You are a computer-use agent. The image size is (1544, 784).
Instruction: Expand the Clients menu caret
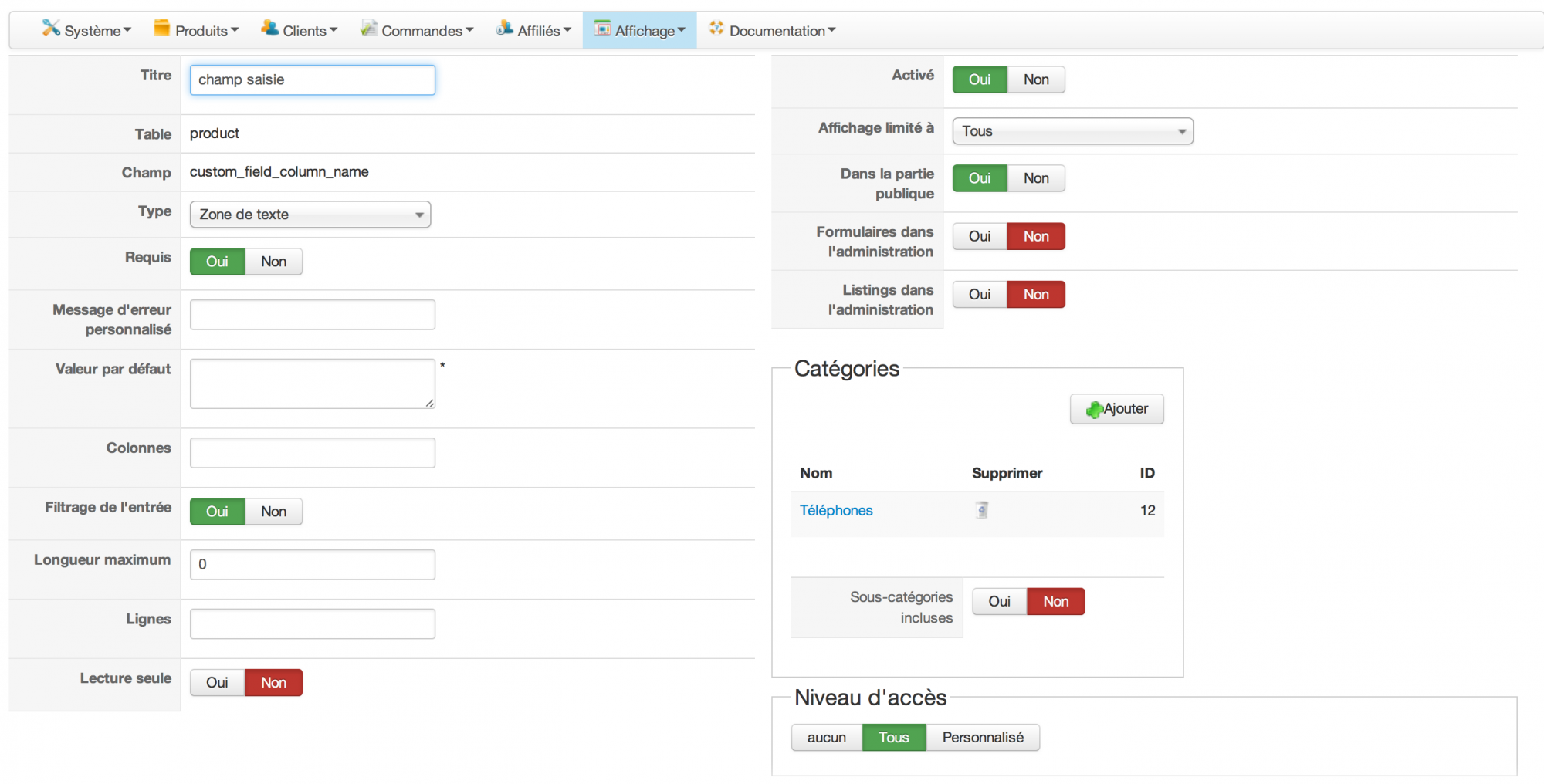pos(334,31)
